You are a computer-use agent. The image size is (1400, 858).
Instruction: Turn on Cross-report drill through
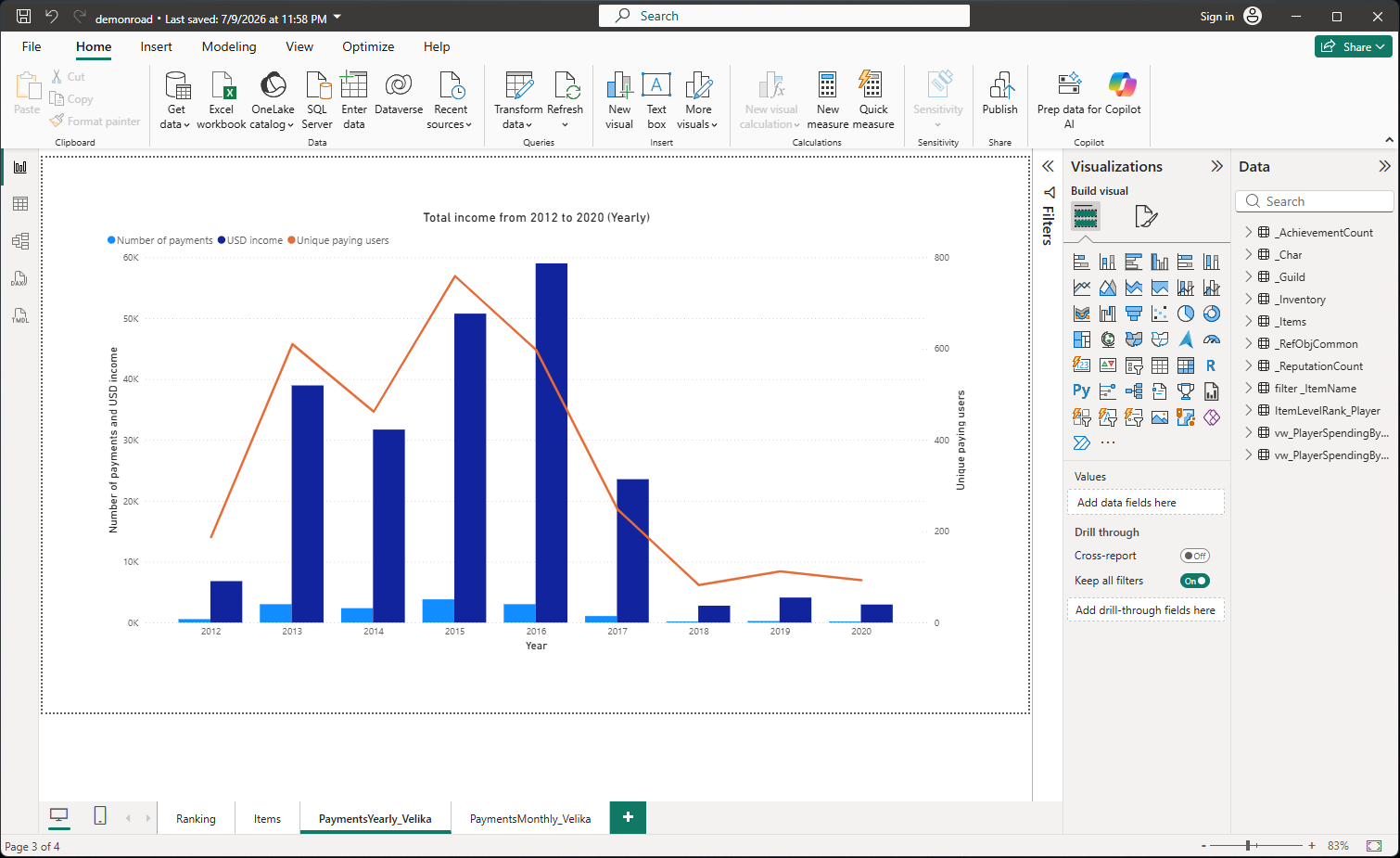point(1195,556)
